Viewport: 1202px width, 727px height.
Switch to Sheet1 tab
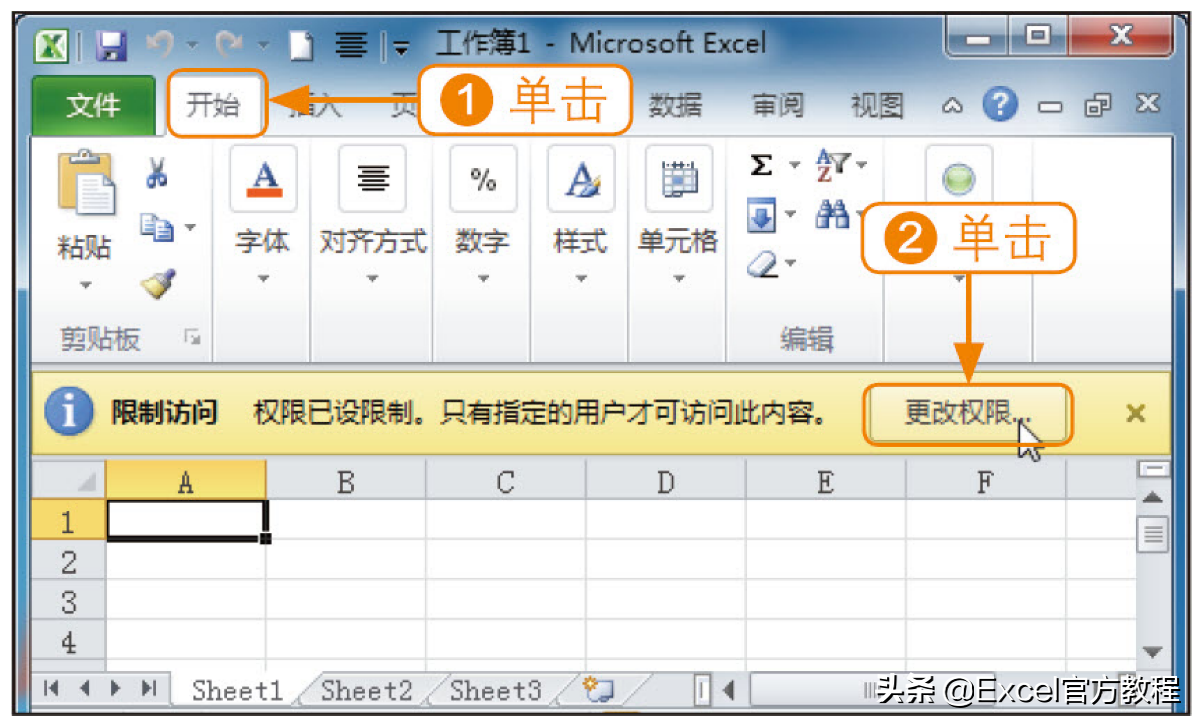coord(238,690)
